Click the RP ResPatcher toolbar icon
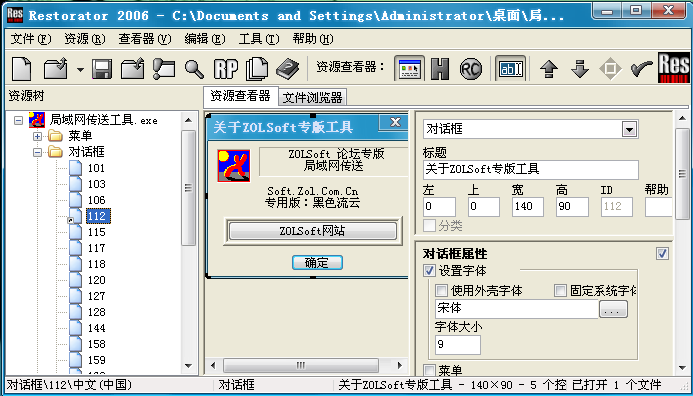693x396 pixels. click(x=225, y=69)
